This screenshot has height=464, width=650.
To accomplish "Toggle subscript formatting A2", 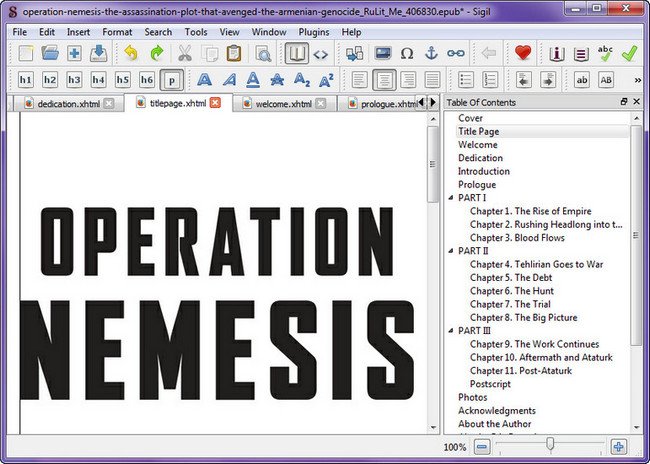I will click(x=302, y=80).
